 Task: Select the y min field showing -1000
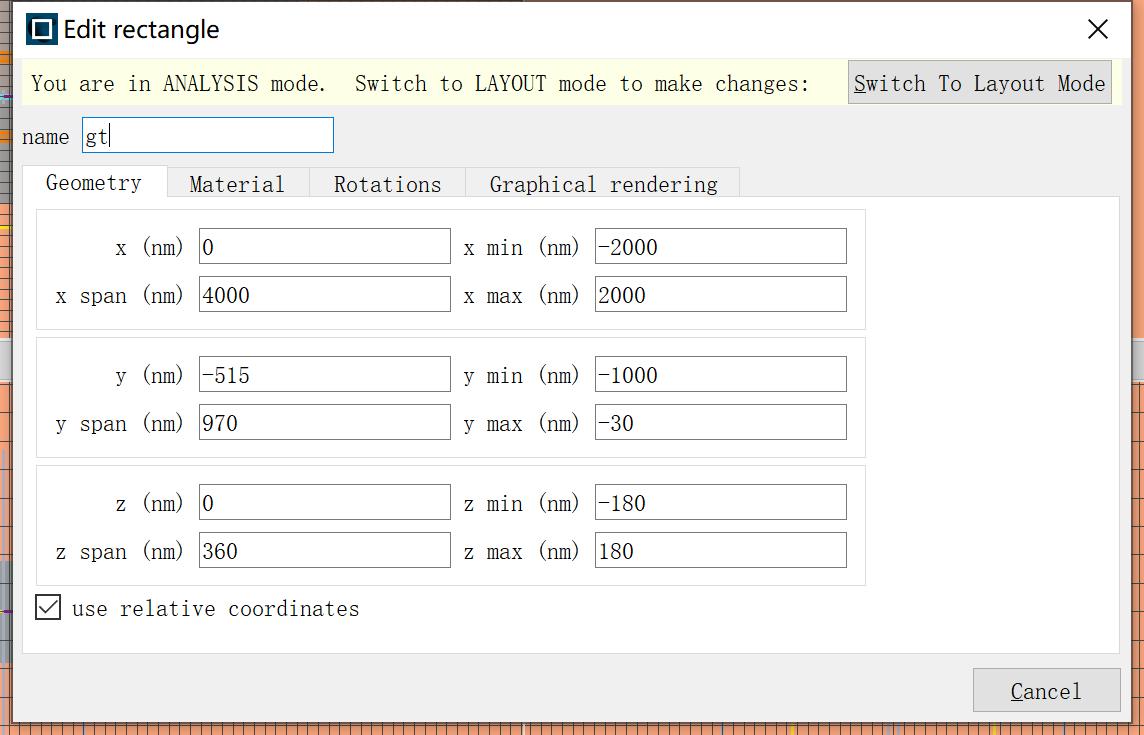coord(720,374)
